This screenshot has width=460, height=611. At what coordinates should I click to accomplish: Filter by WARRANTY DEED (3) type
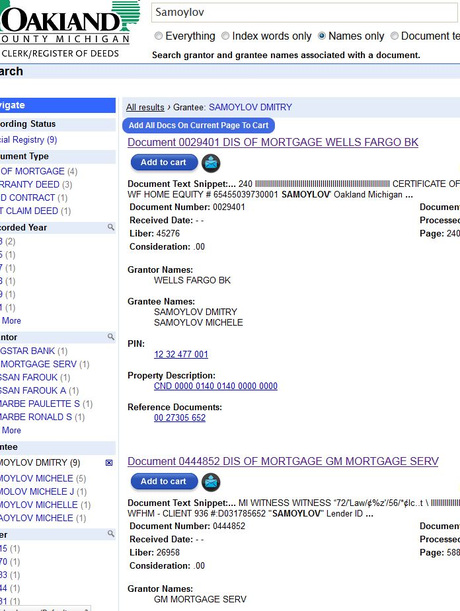click(36, 185)
